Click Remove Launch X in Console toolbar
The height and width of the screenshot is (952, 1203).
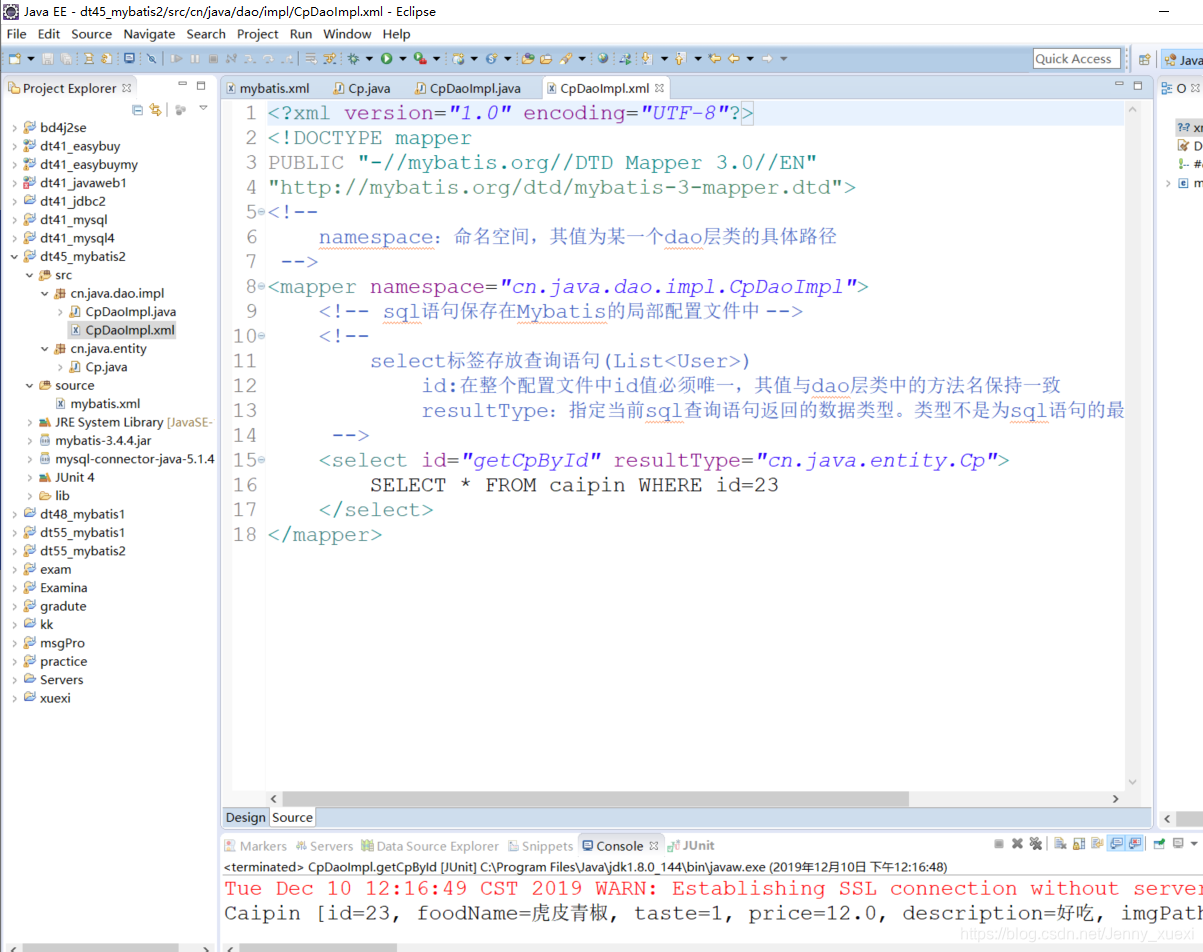(1017, 845)
